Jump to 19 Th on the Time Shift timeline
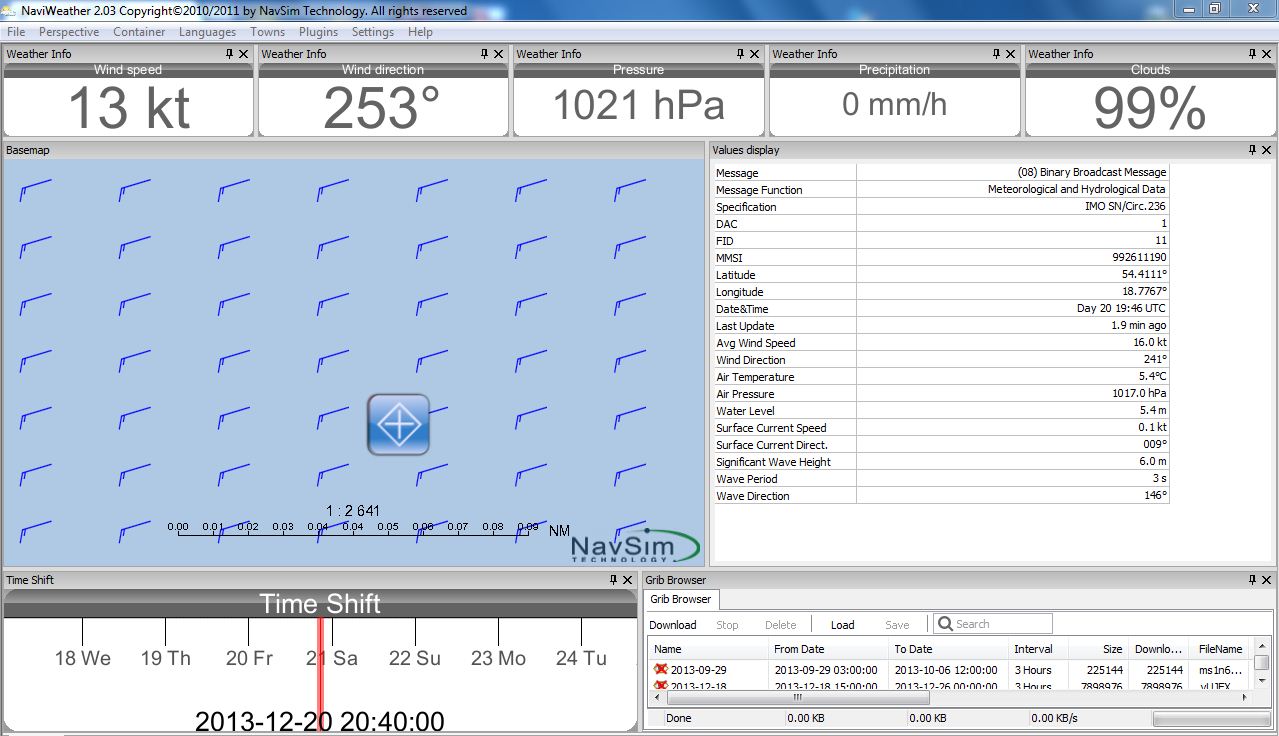1279x736 pixels. pos(165,658)
